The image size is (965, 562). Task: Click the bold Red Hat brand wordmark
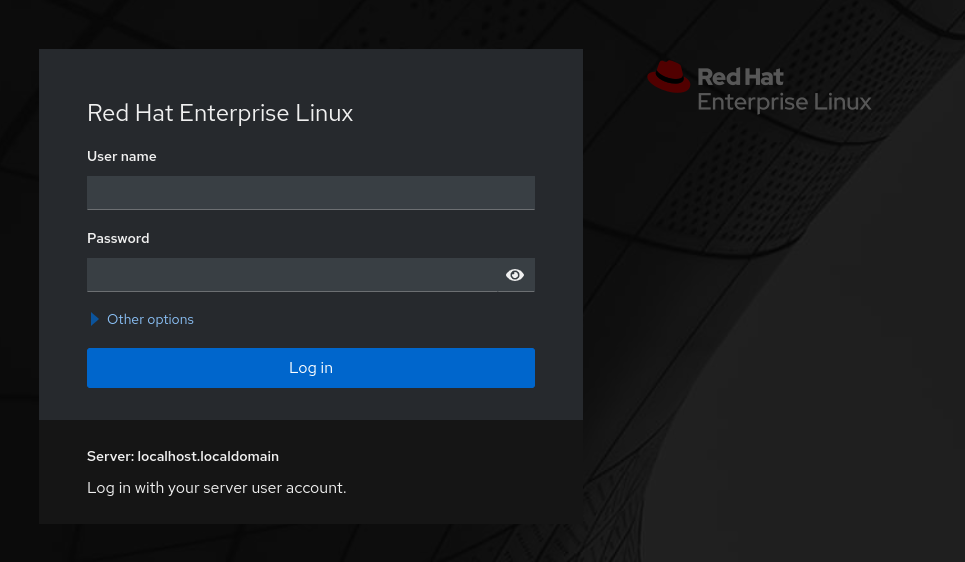tap(740, 77)
